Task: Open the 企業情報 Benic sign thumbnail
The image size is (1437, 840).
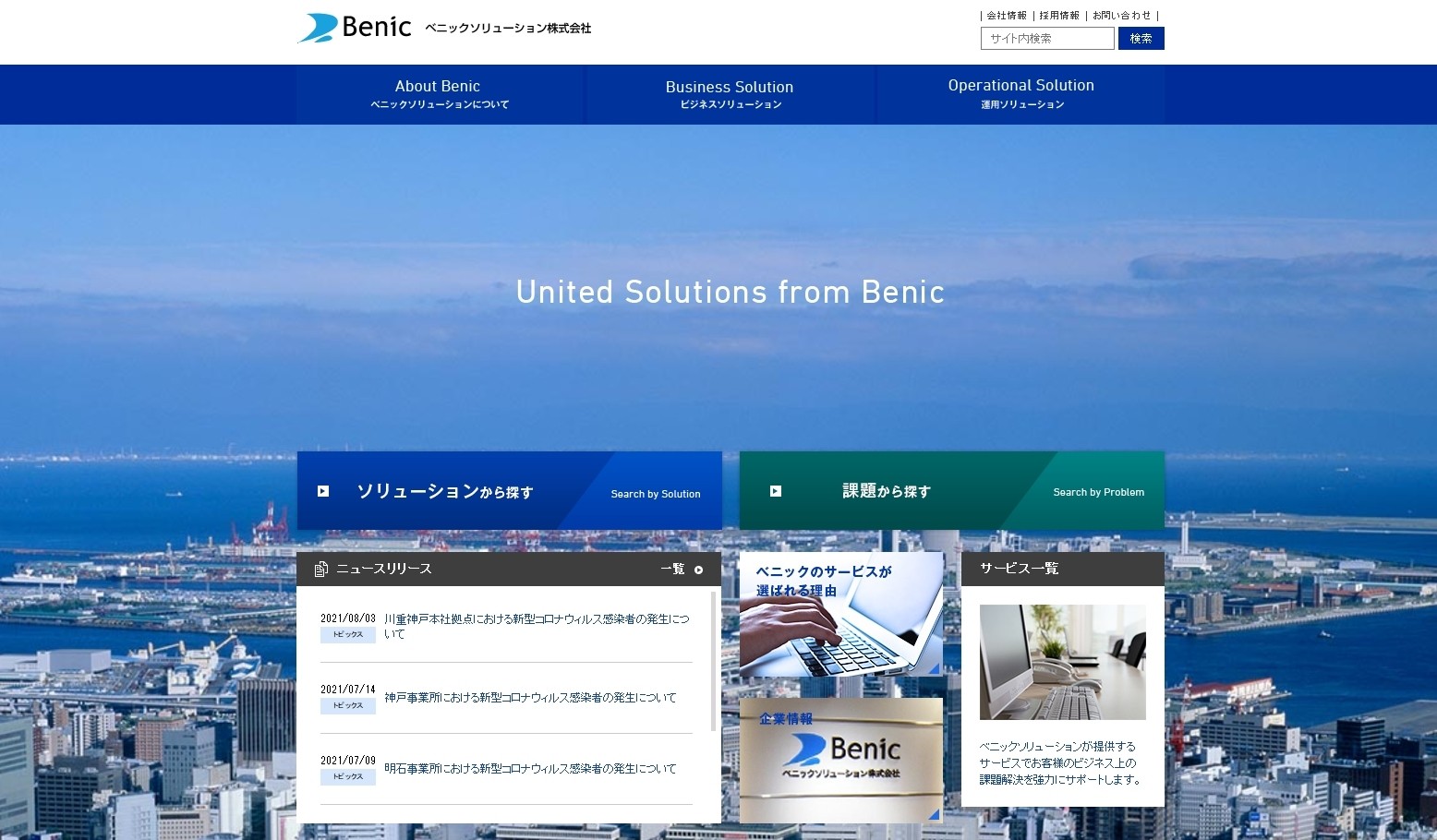Action: pyautogui.click(x=840, y=760)
